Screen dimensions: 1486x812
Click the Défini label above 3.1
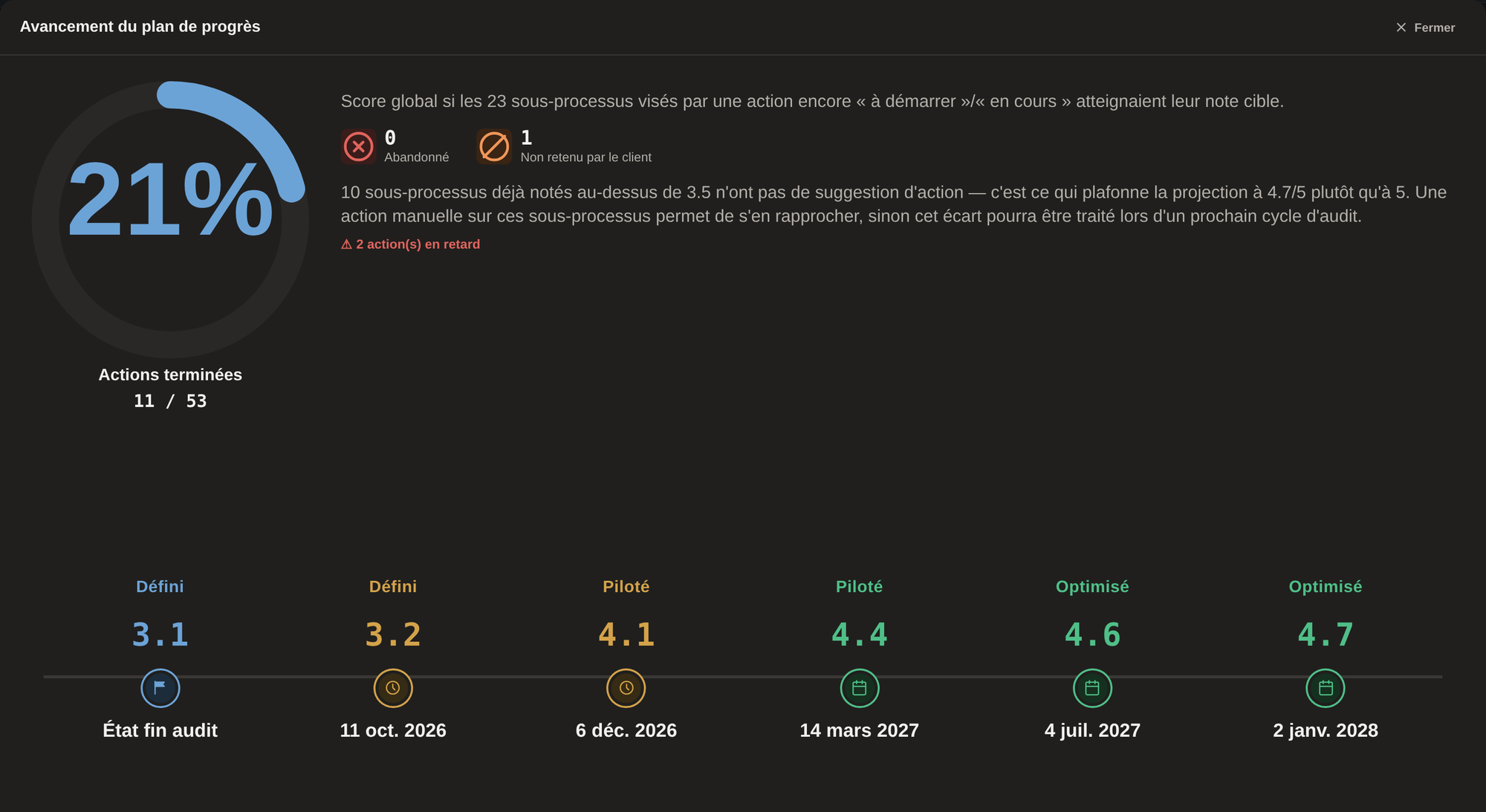tap(160, 587)
